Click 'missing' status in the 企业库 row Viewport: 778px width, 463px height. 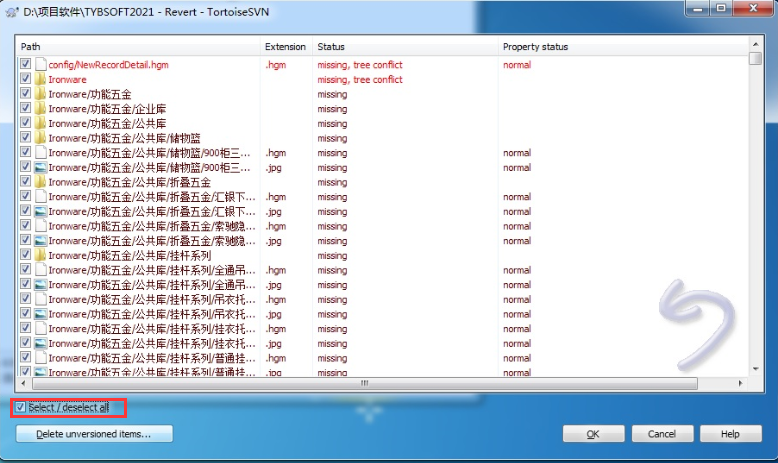click(x=332, y=109)
